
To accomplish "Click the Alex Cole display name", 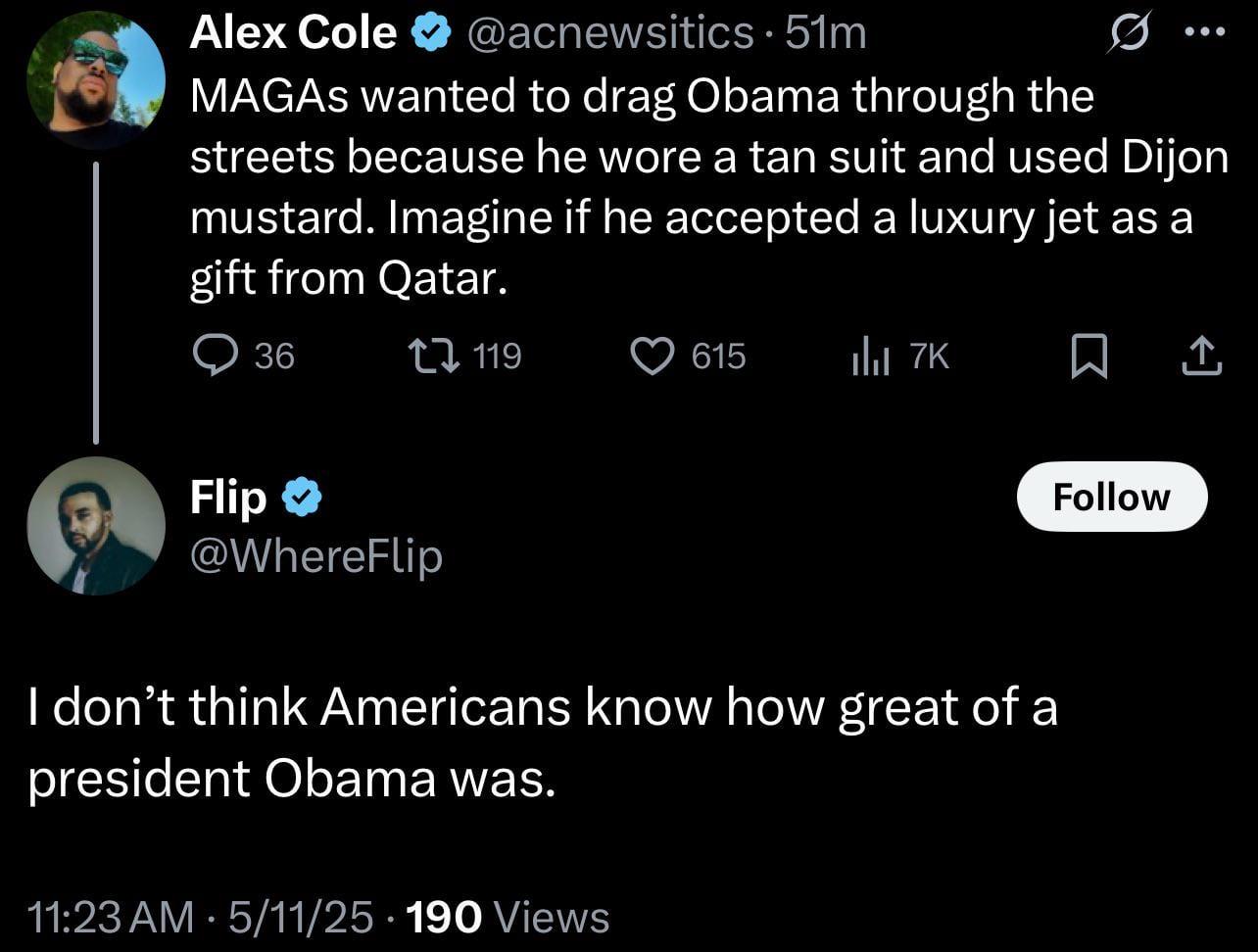I will [x=292, y=34].
